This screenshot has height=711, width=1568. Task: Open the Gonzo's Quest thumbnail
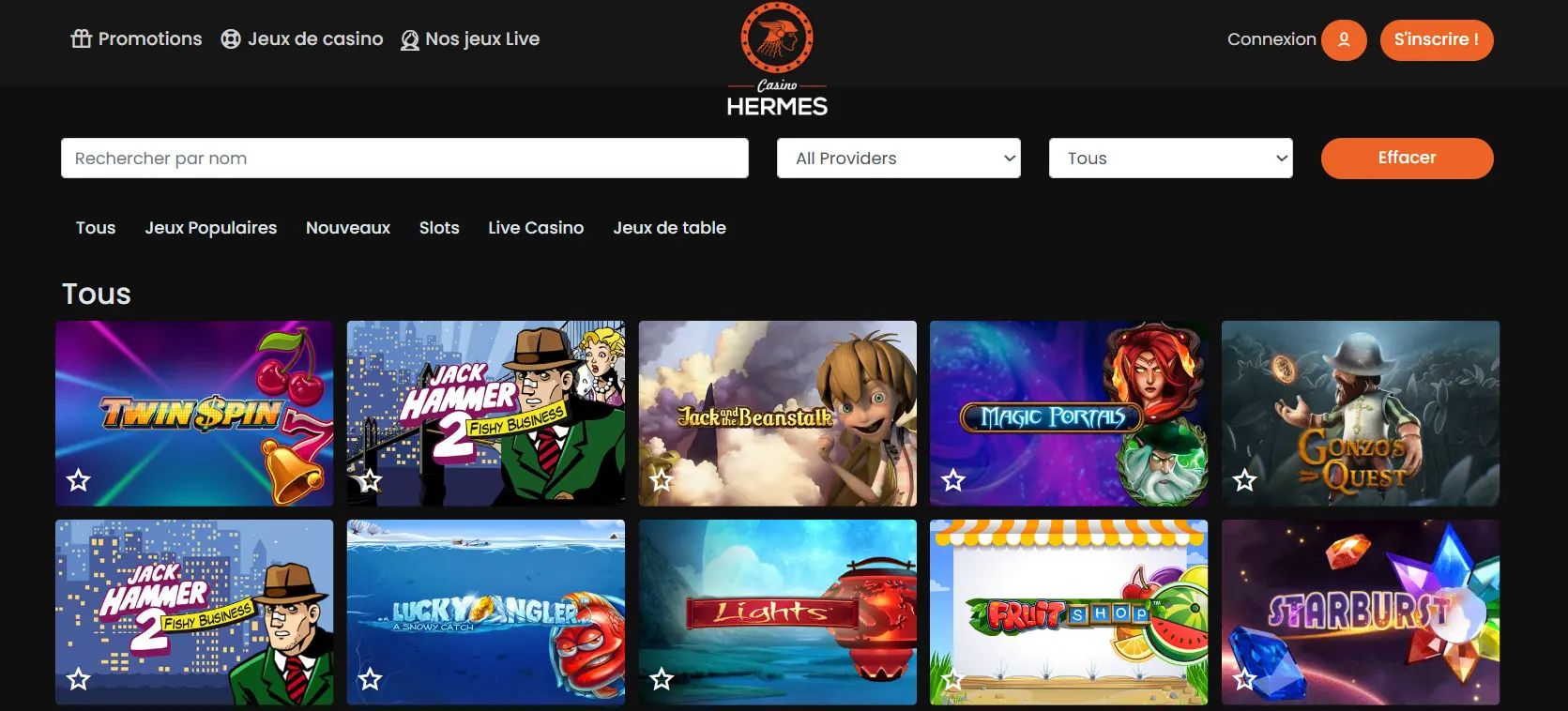tap(1361, 414)
